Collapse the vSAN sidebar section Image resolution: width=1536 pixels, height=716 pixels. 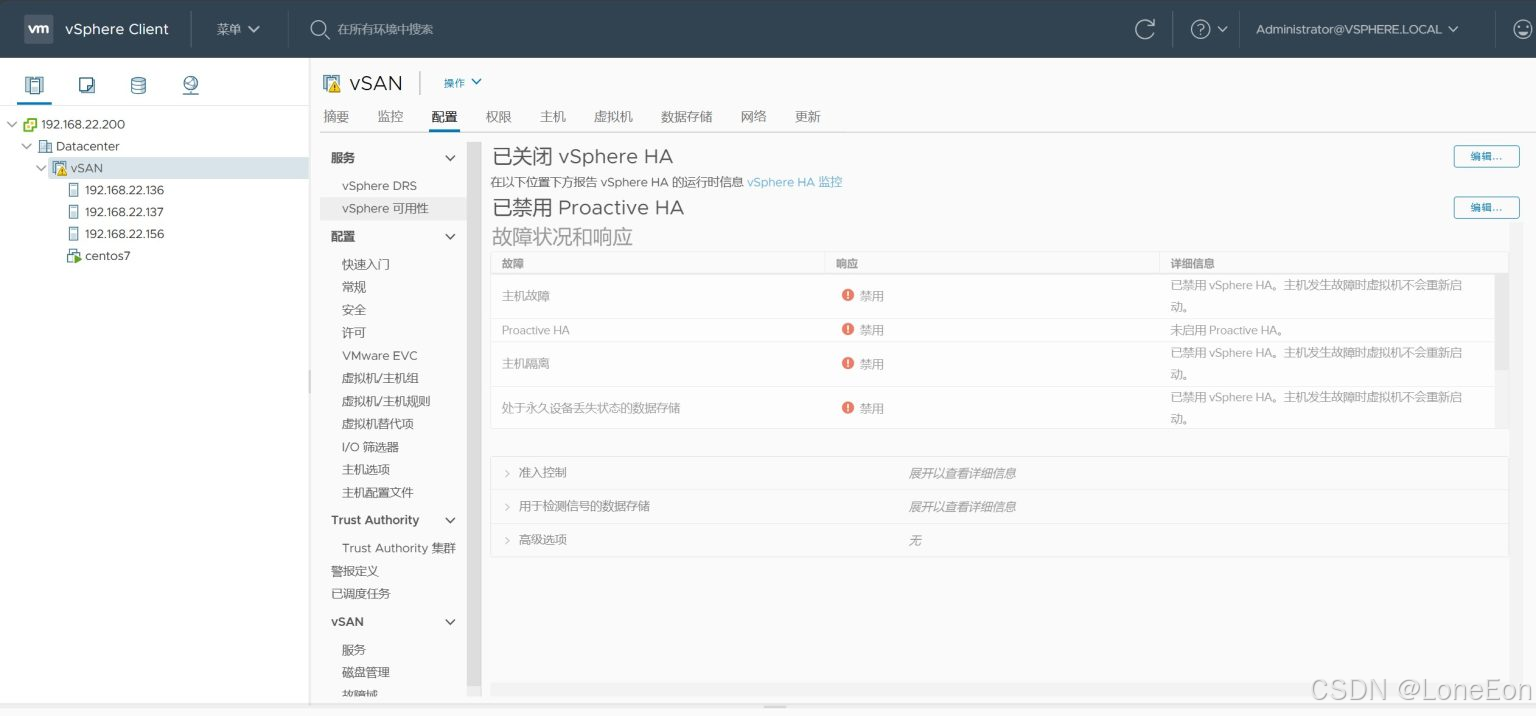(450, 622)
